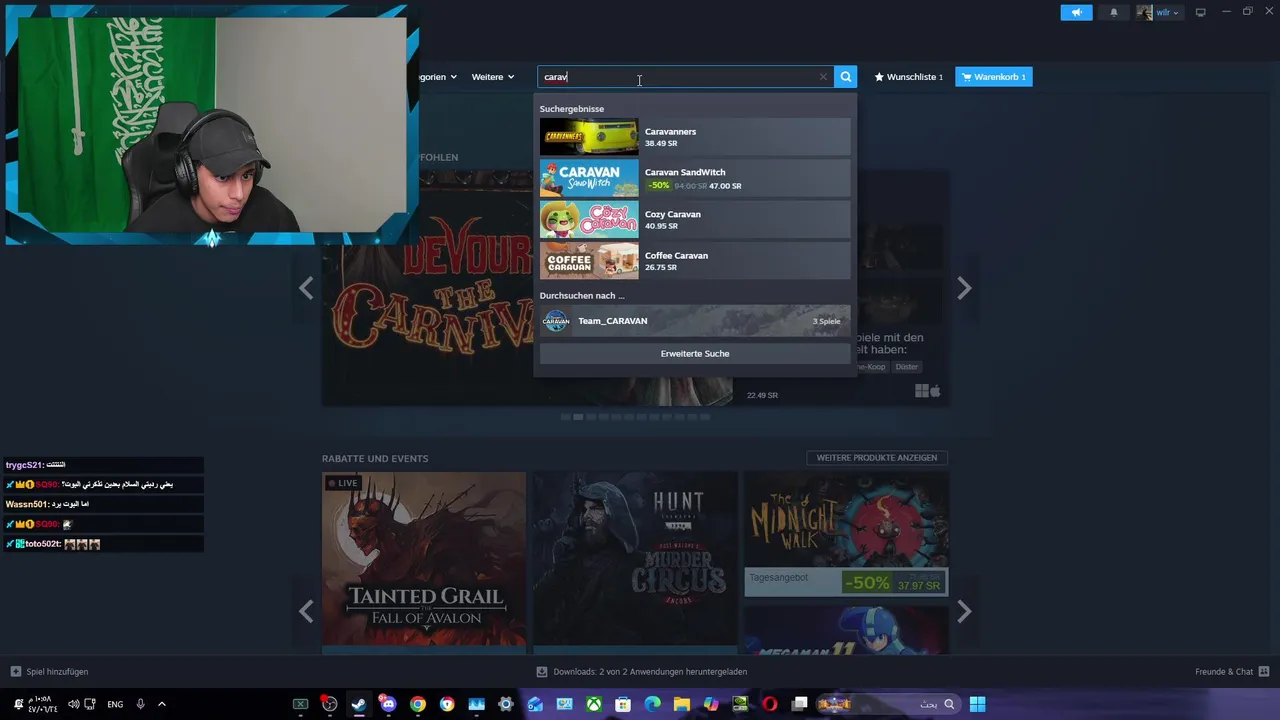Open NVIDIA app from the taskbar
1280x720 pixels.
(x=740, y=704)
